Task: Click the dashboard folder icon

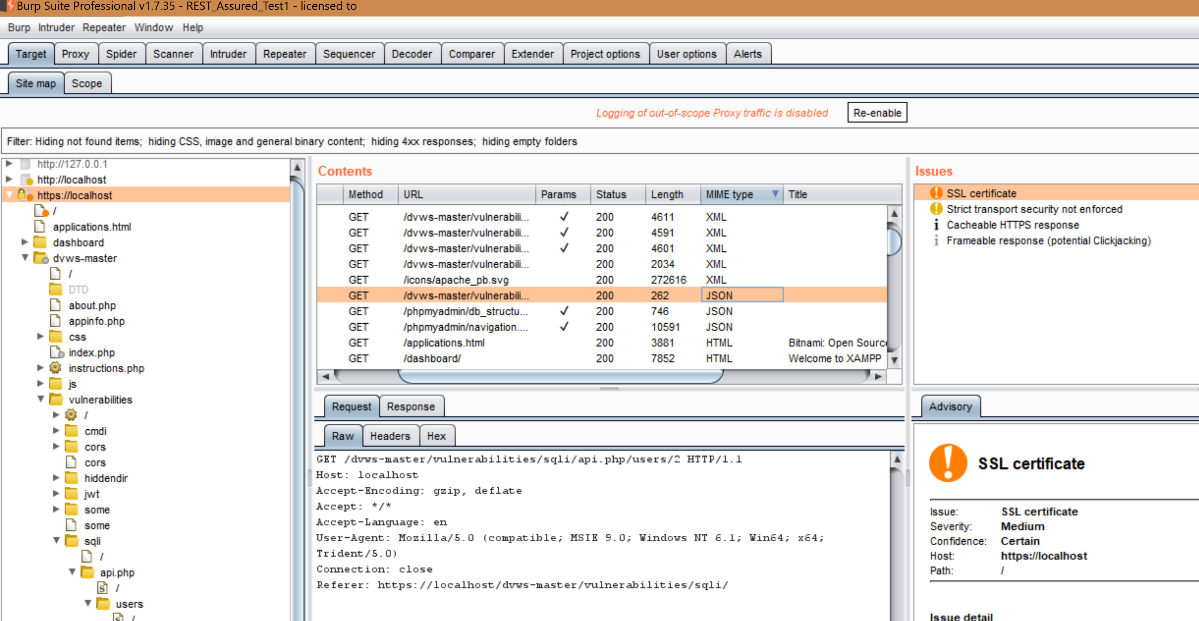Action: click(x=40, y=242)
